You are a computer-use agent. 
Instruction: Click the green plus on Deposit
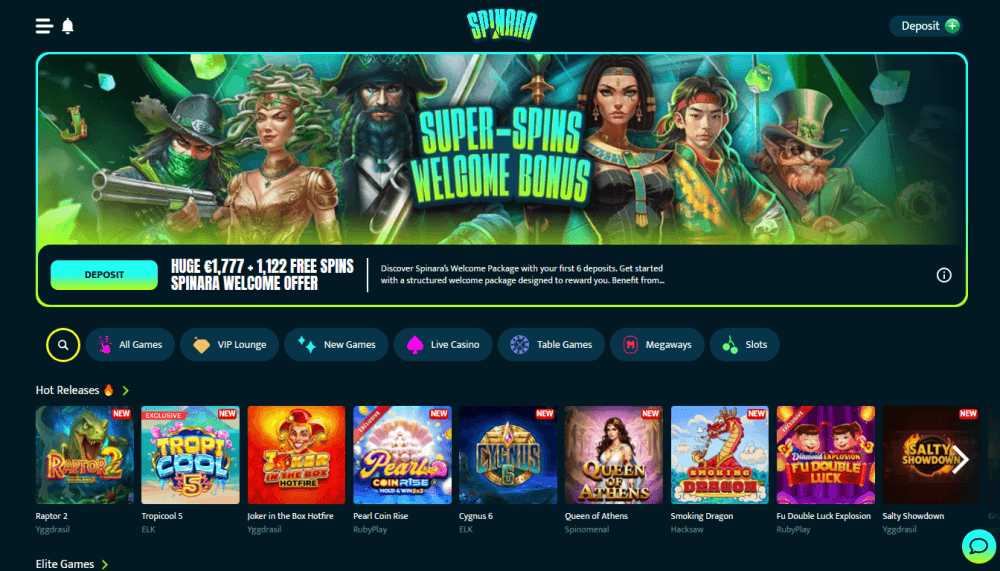click(x=952, y=26)
